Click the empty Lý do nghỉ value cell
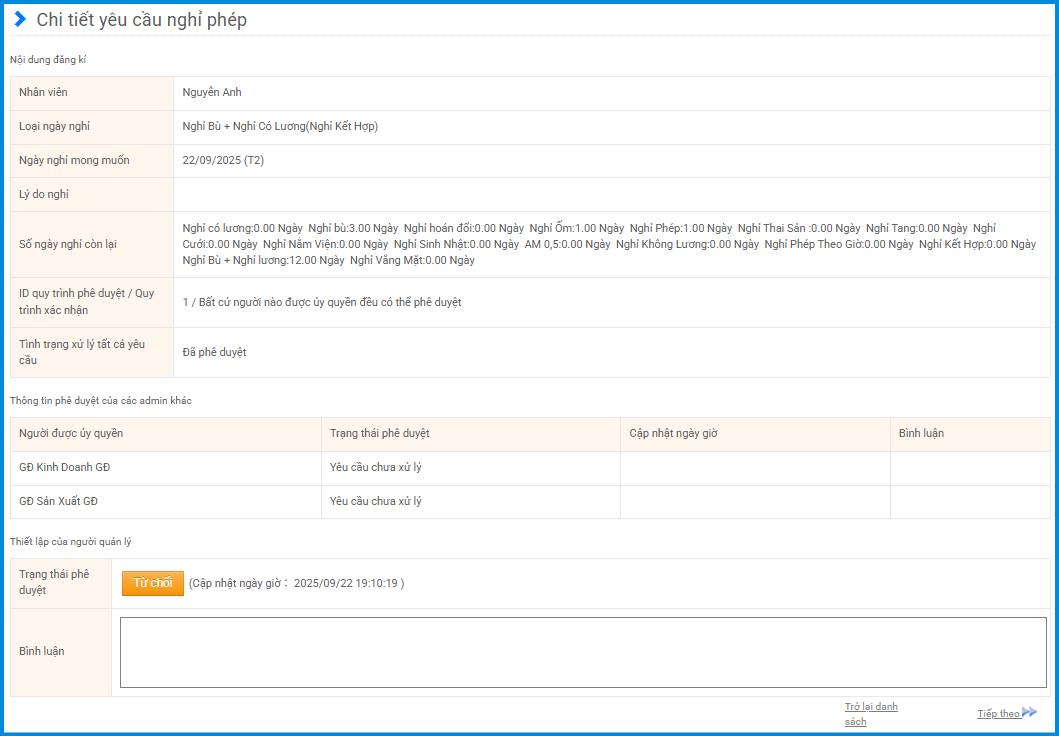The height and width of the screenshot is (736, 1059). (x=611, y=195)
